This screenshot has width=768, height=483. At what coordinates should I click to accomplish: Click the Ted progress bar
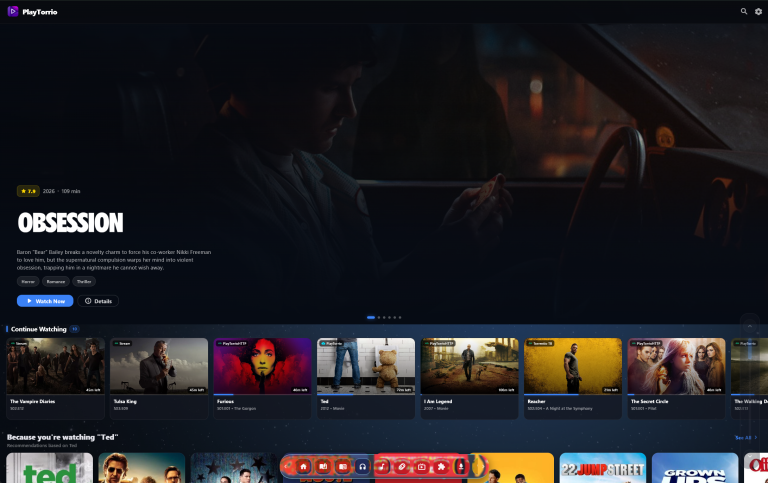click(366, 394)
